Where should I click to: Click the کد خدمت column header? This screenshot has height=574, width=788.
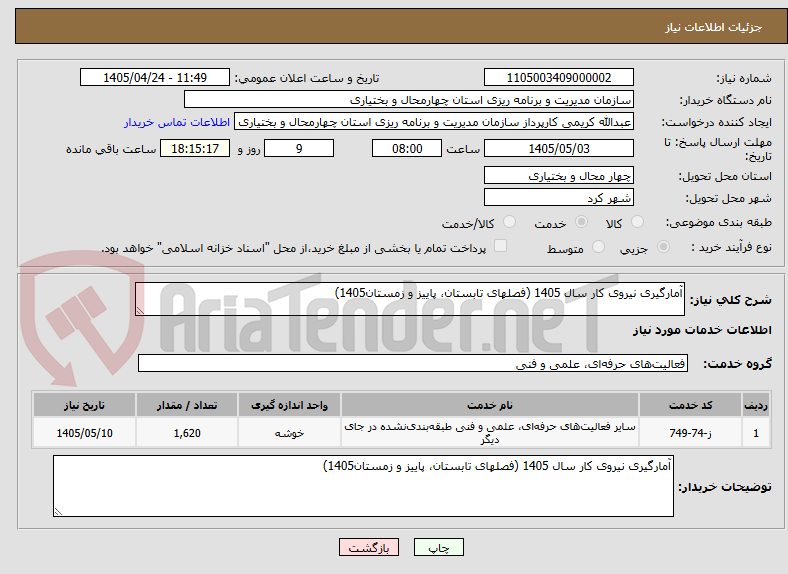pyautogui.click(x=691, y=405)
